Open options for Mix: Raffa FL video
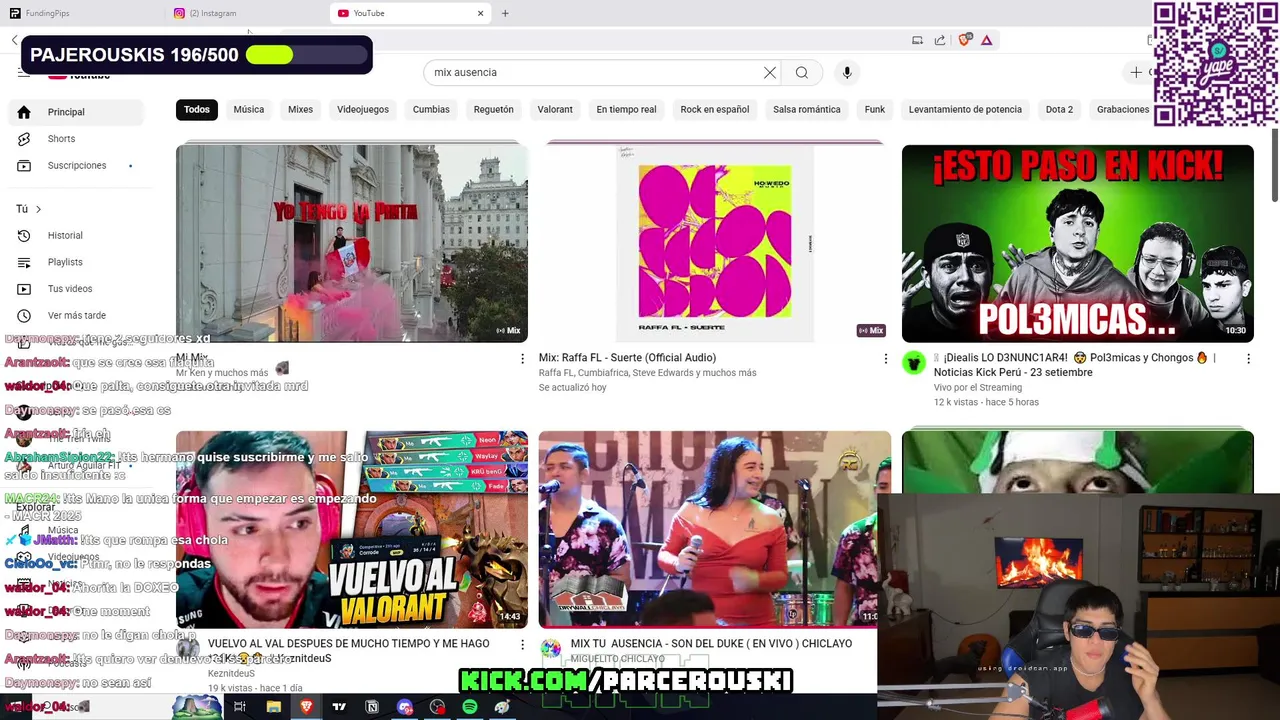The width and height of the screenshot is (1280, 720). pyautogui.click(x=885, y=358)
